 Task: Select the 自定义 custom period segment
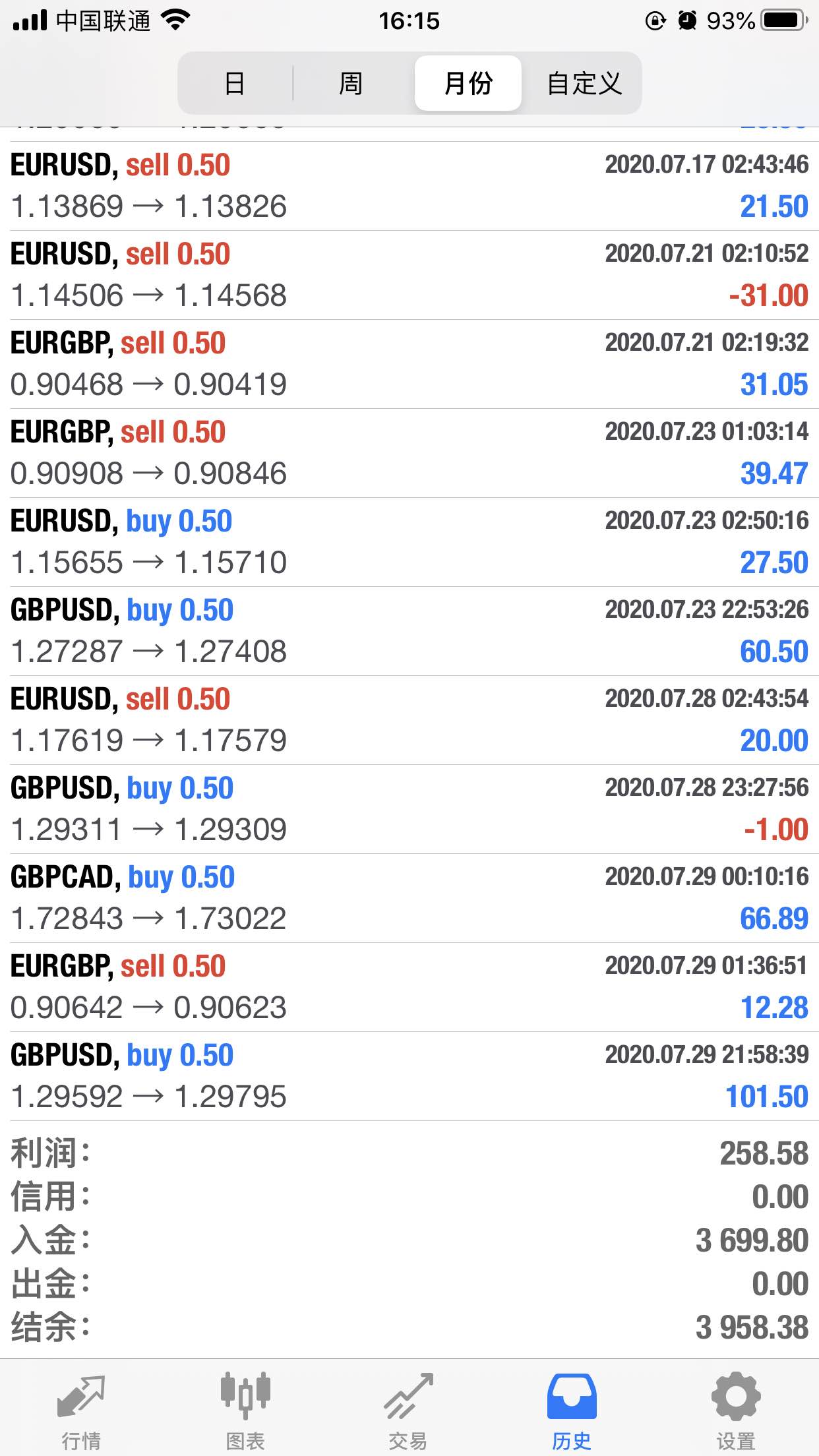tap(584, 83)
